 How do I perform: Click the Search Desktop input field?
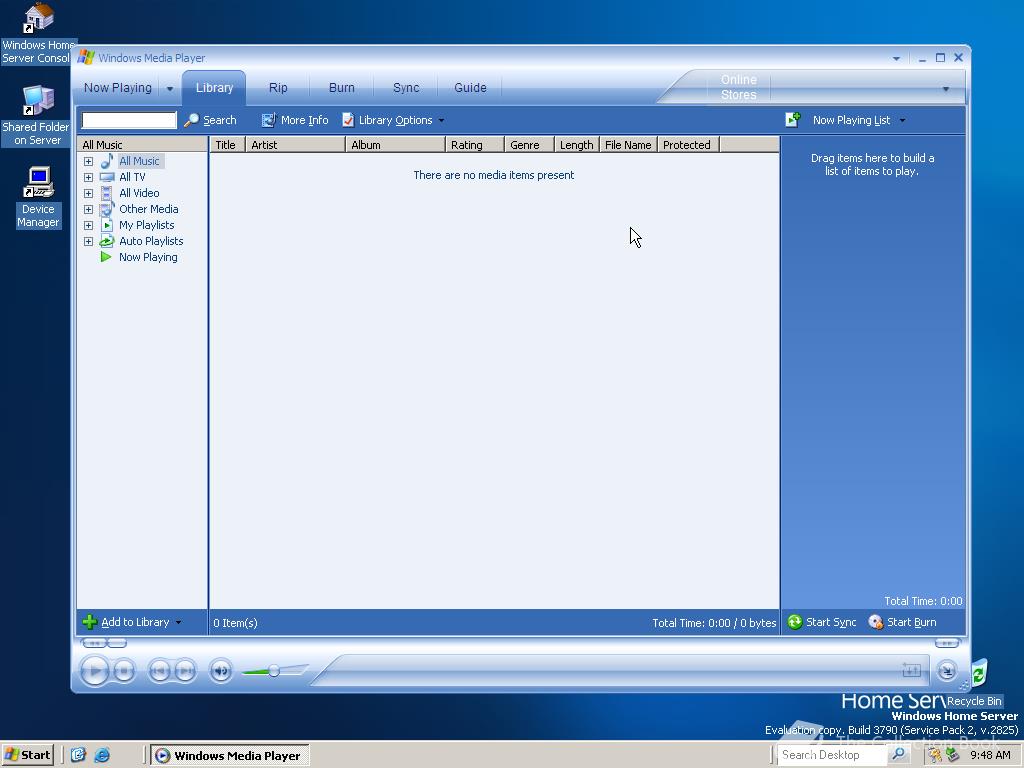pyautogui.click(x=832, y=755)
